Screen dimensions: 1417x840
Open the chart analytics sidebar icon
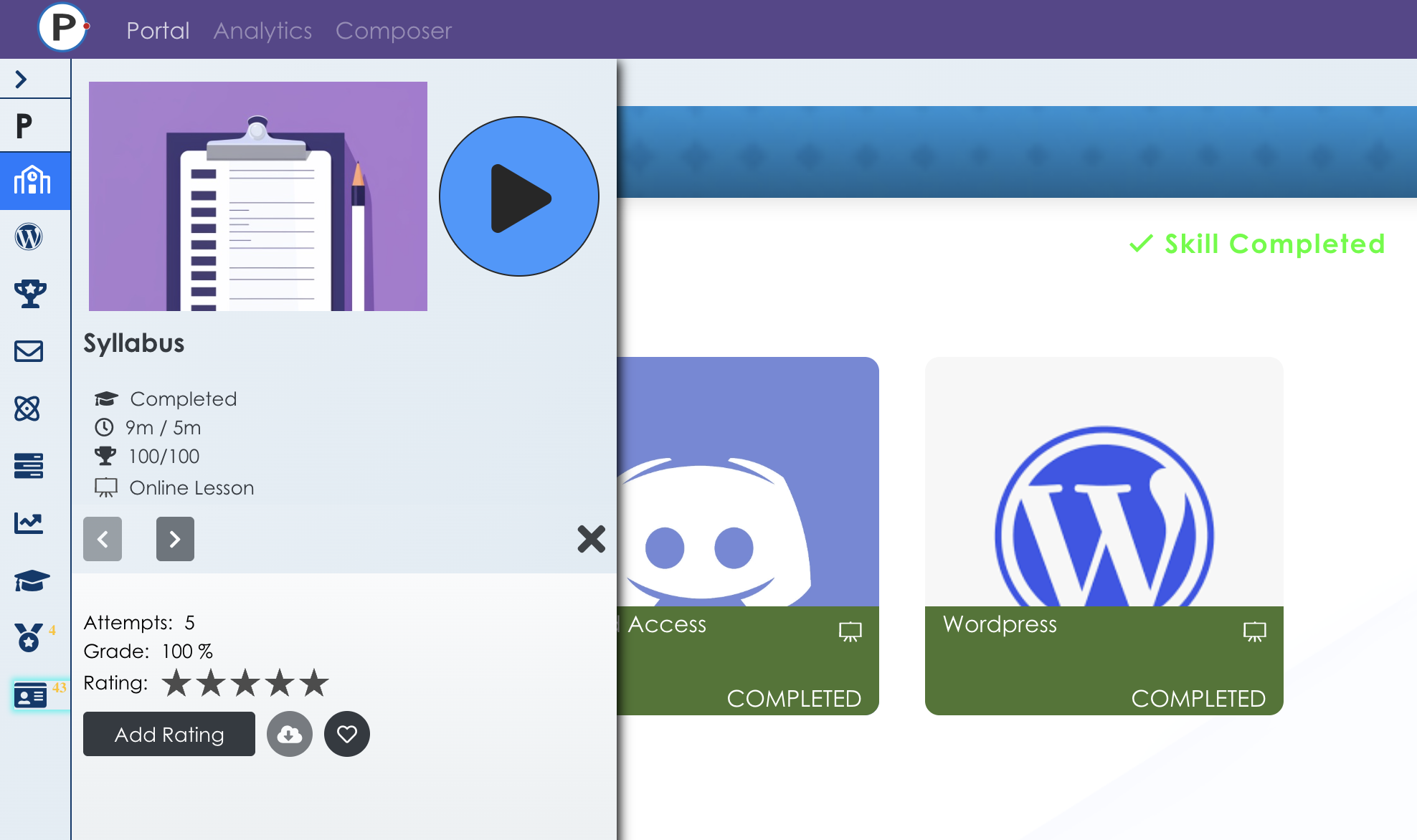pyautogui.click(x=29, y=523)
